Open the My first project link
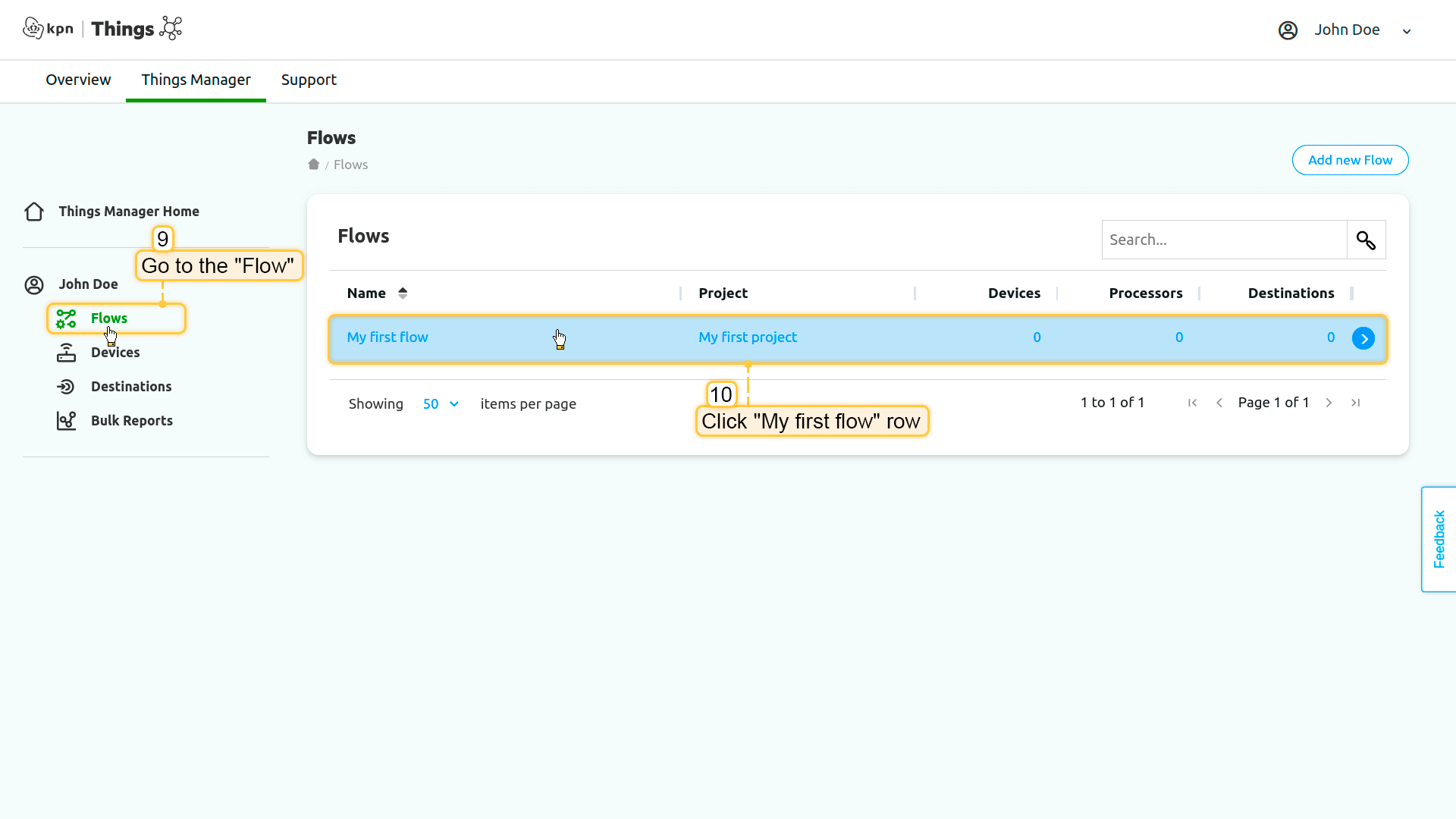The image size is (1456, 819). (747, 337)
